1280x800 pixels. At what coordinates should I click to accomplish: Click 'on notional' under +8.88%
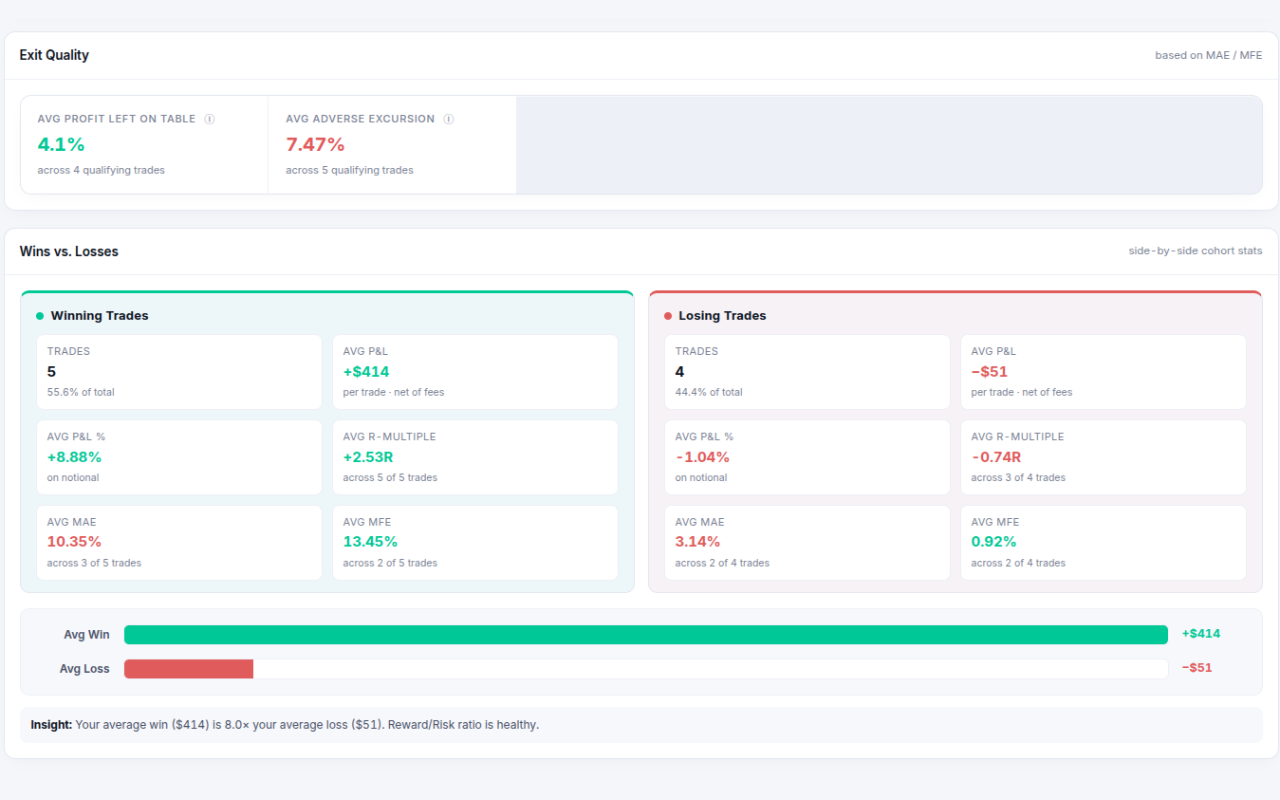point(73,478)
